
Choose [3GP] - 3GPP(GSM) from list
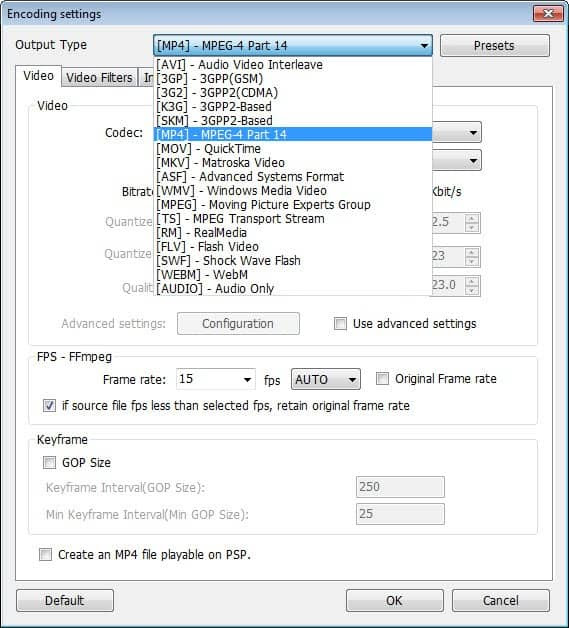point(293,78)
